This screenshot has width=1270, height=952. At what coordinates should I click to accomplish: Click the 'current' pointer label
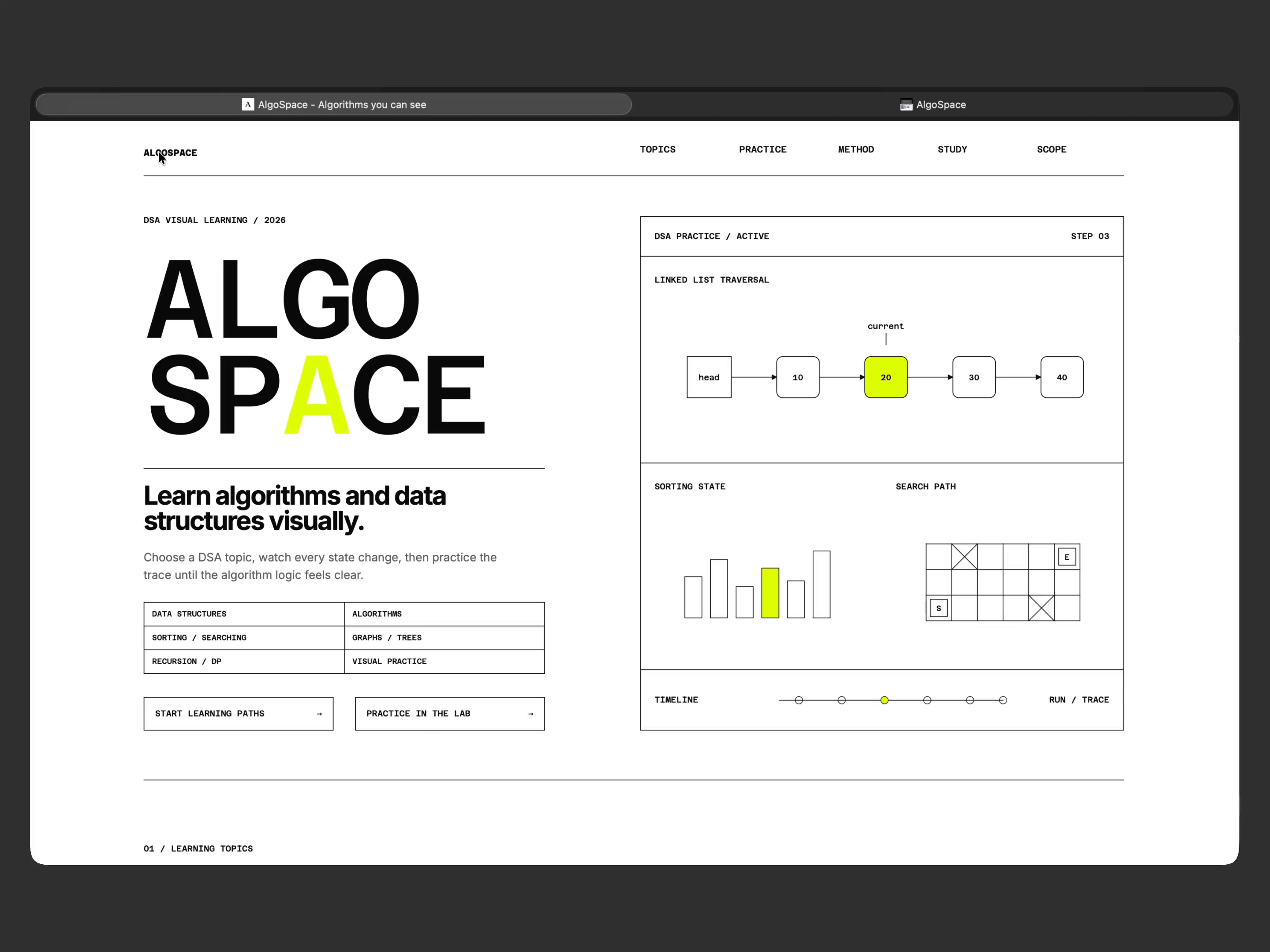coord(885,326)
